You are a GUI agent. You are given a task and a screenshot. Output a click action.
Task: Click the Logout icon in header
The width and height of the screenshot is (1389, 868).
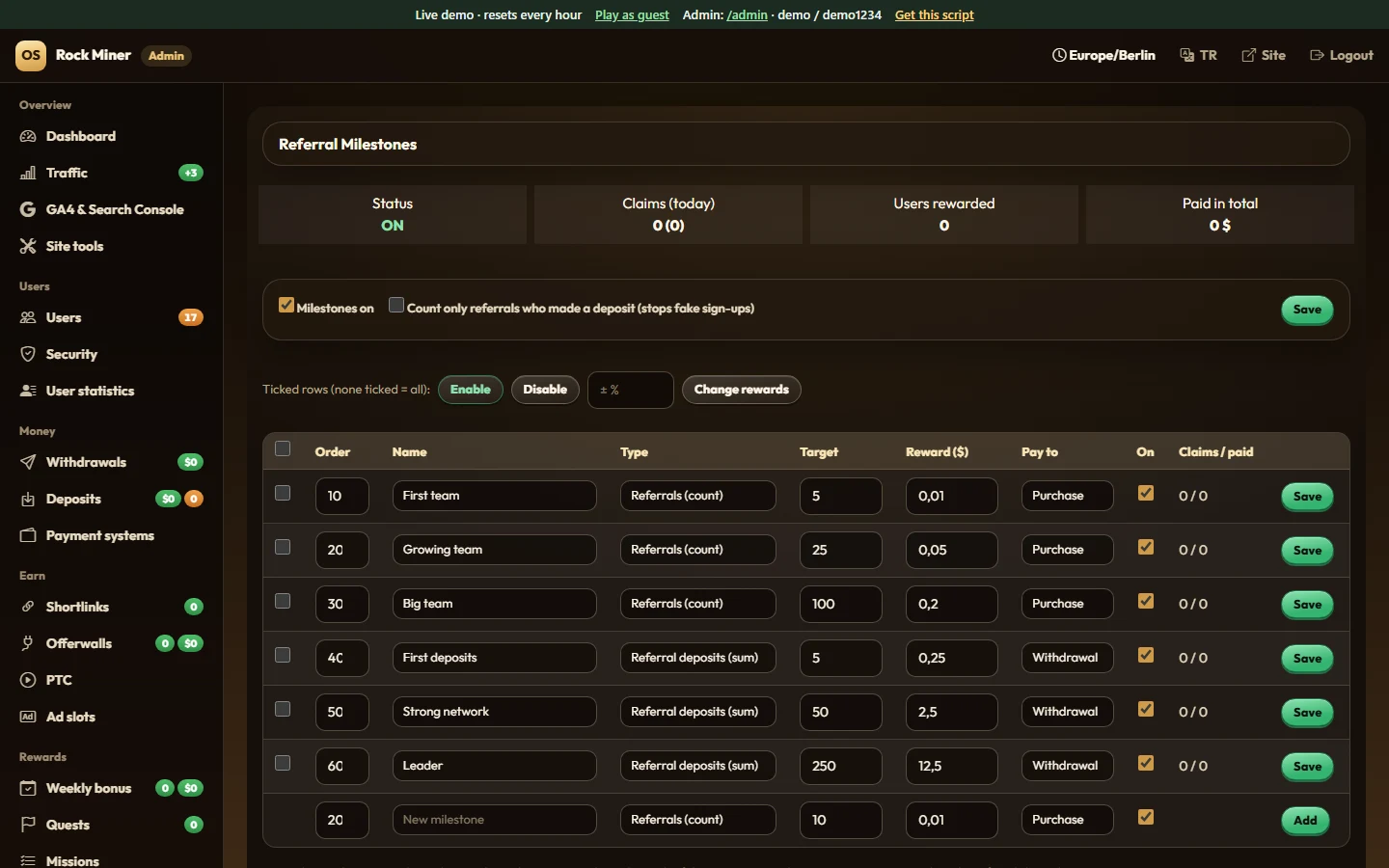pyautogui.click(x=1317, y=55)
